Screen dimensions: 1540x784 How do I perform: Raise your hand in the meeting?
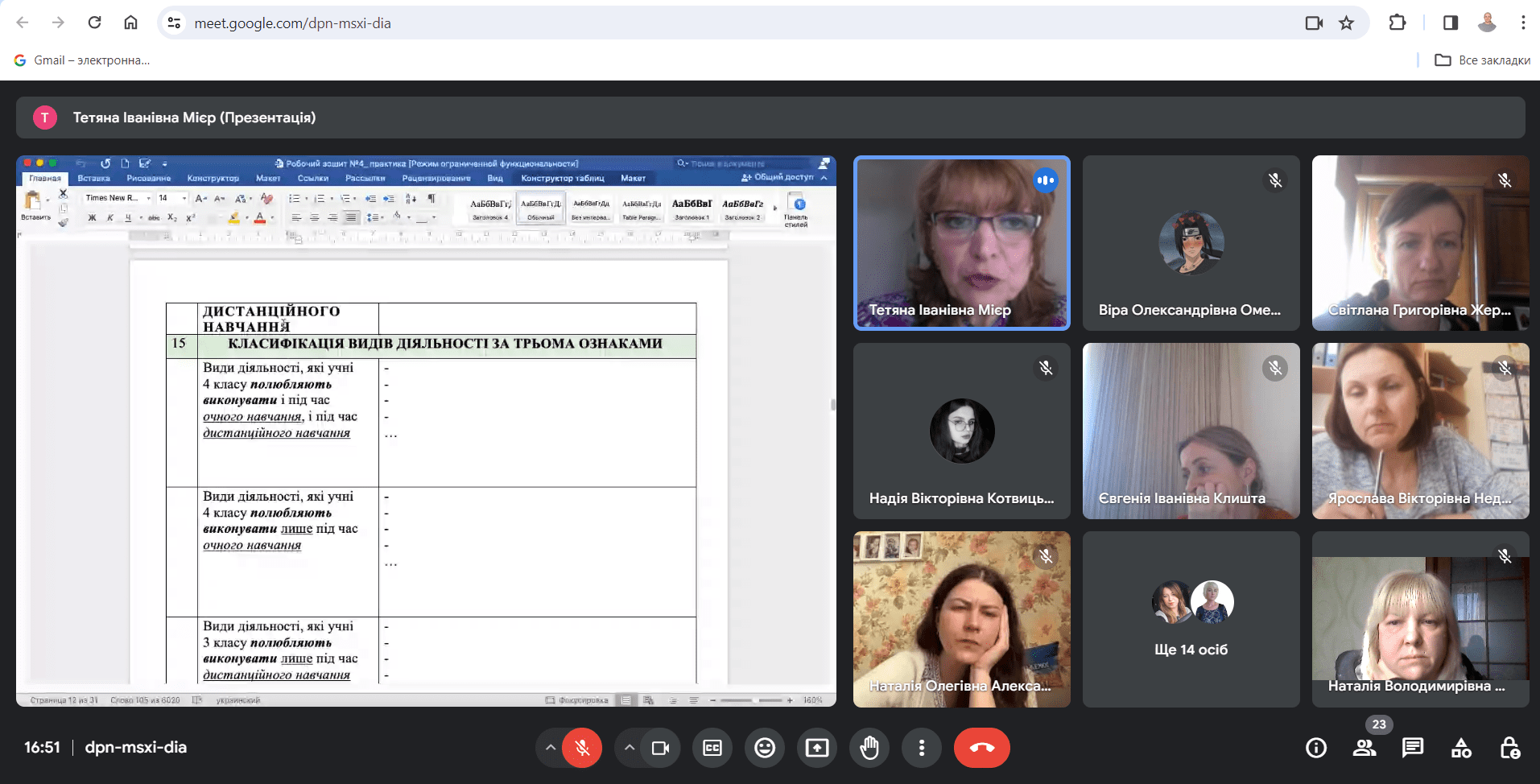click(x=869, y=748)
